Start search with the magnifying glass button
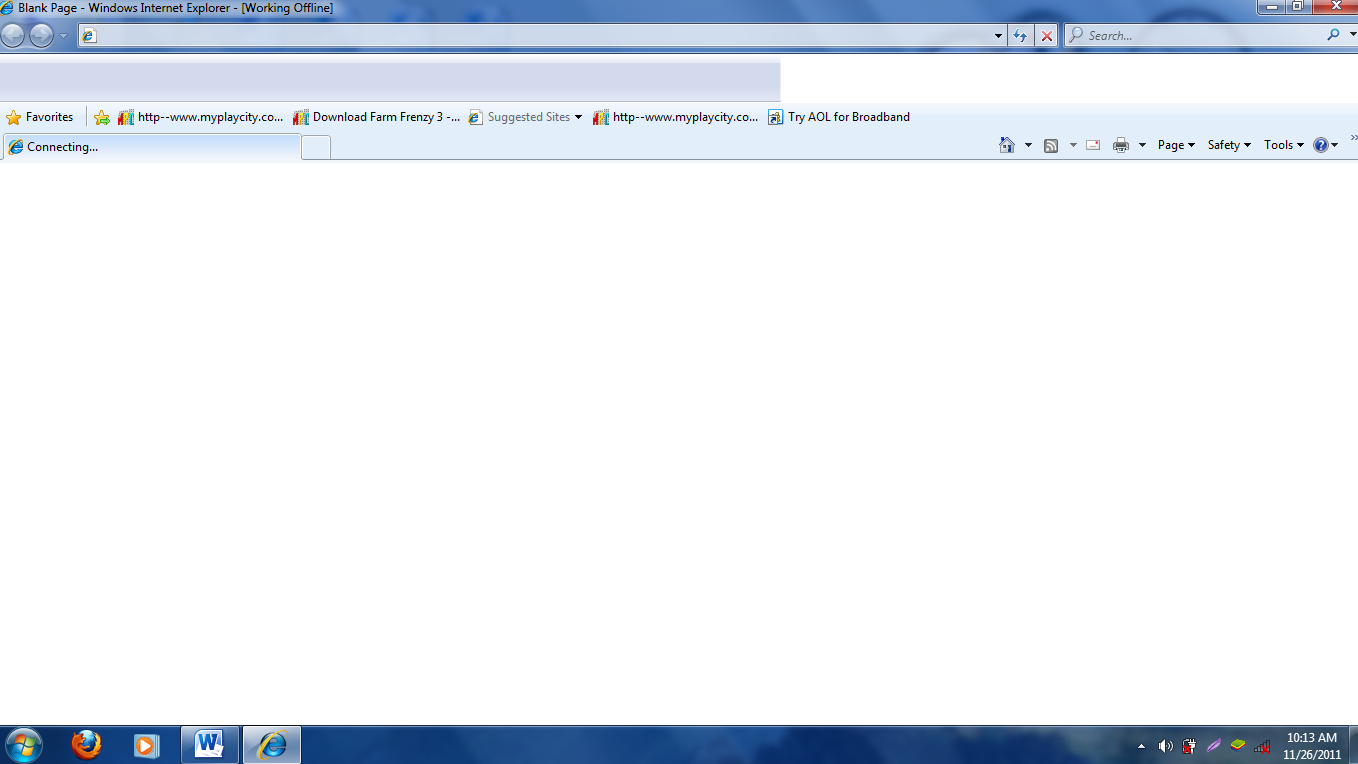The height and width of the screenshot is (764, 1358). [1333, 35]
